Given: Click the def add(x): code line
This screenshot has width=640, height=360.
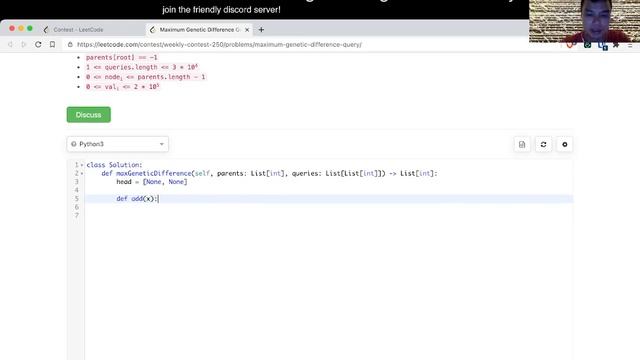Looking at the screenshot, I should 137,199.
